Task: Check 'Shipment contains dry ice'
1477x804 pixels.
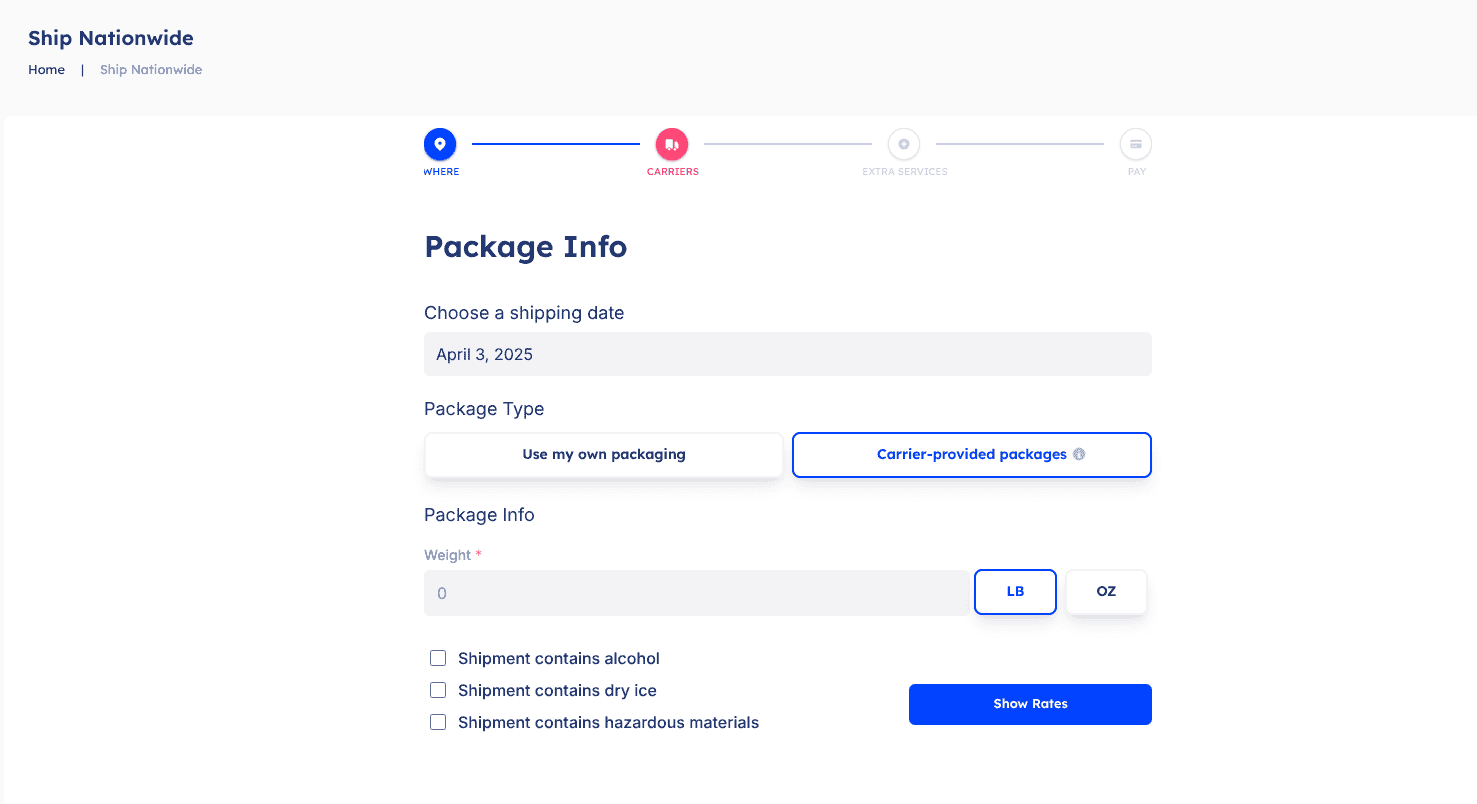Action: tap(438, 690)
